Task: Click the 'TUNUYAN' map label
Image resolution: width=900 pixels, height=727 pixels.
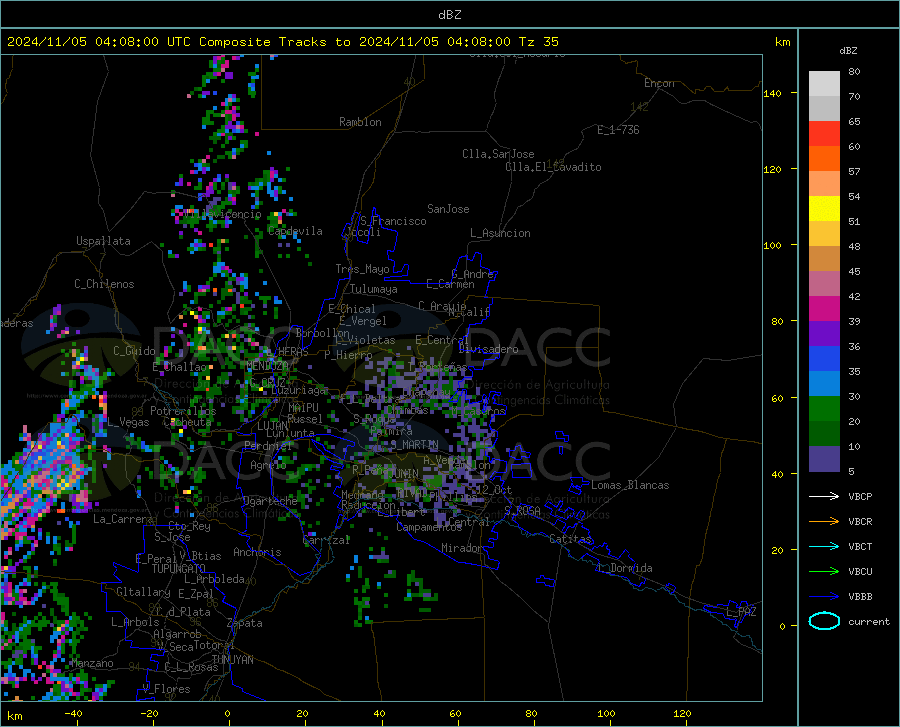Action: point(233,660)
